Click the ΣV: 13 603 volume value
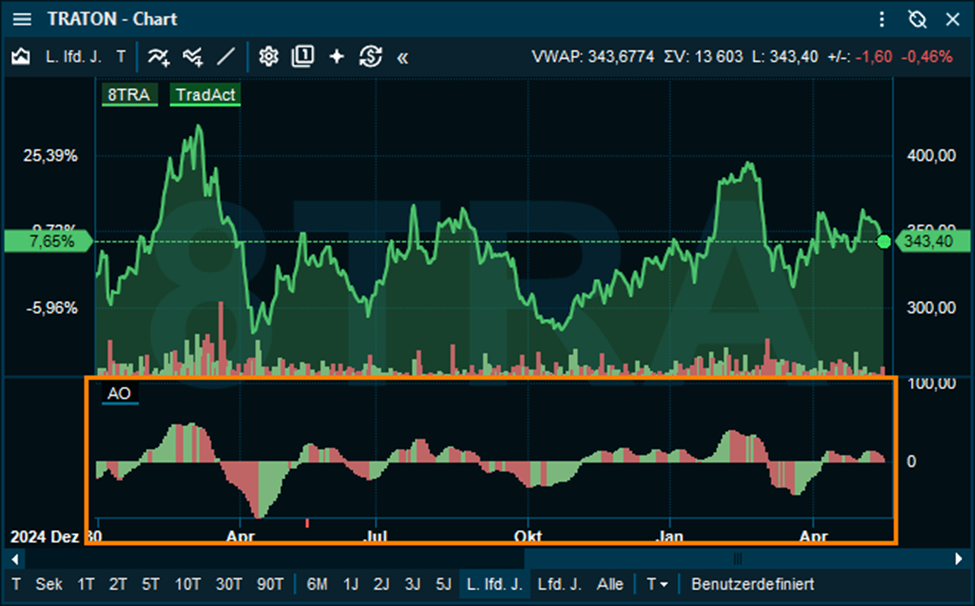975x606 pixels. [703, 57]
